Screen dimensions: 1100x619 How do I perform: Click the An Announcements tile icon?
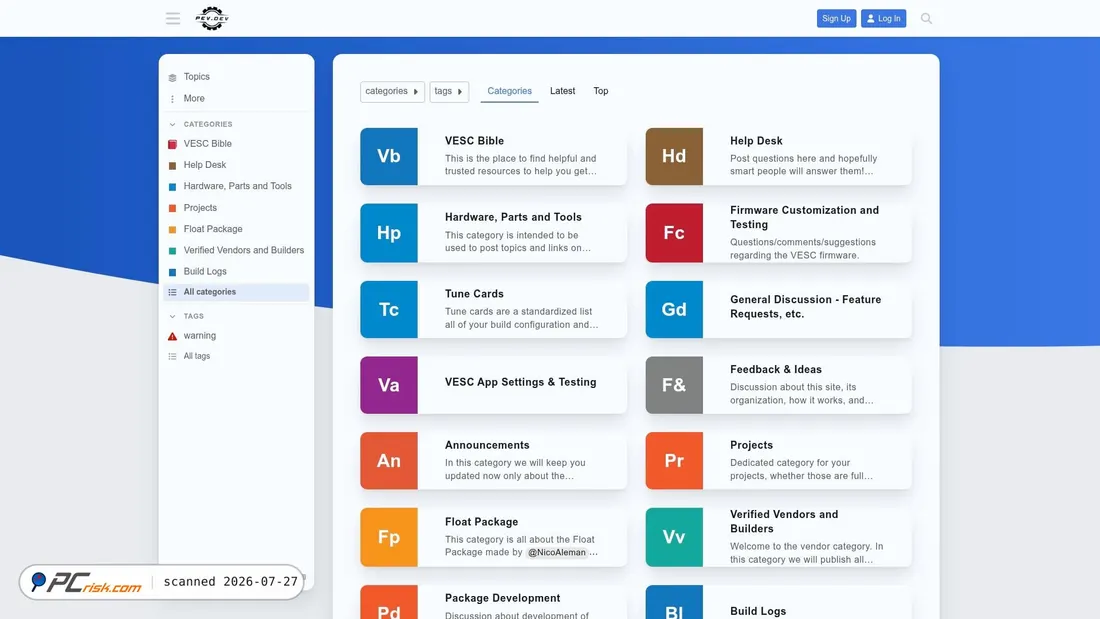[x=389, y=460]
